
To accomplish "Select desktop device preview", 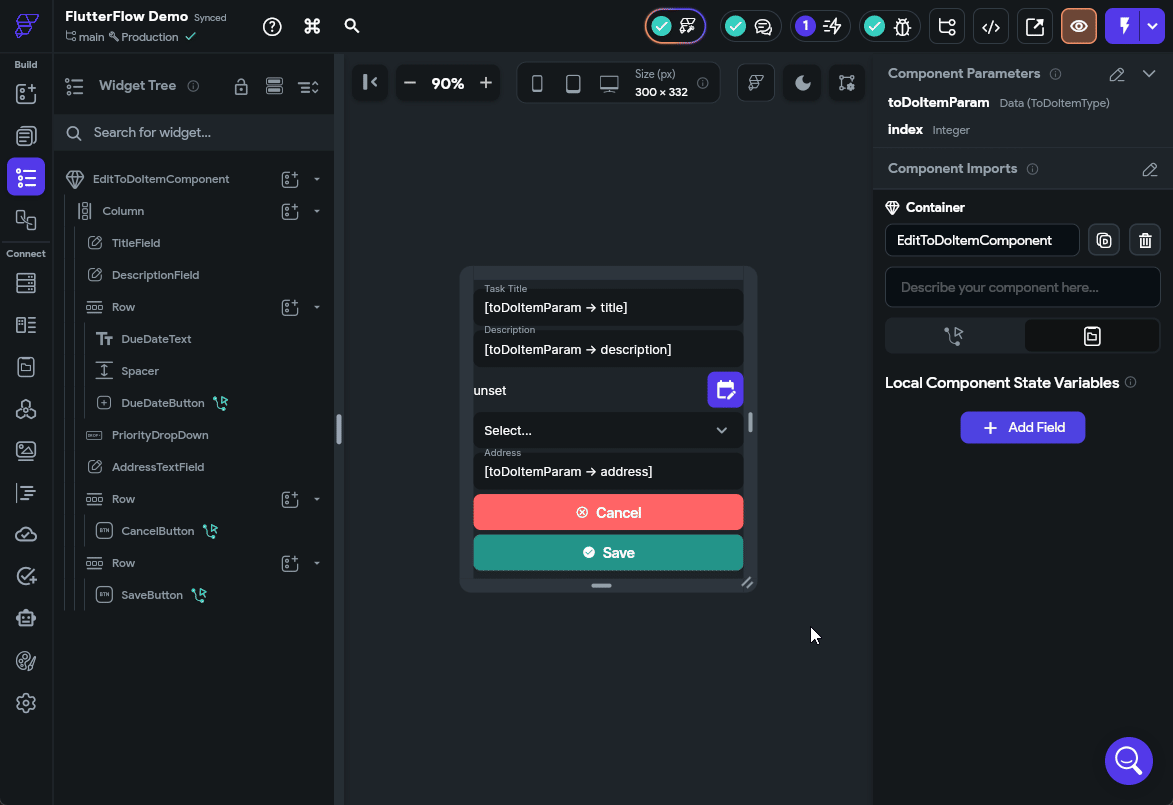I will (609, 84).
